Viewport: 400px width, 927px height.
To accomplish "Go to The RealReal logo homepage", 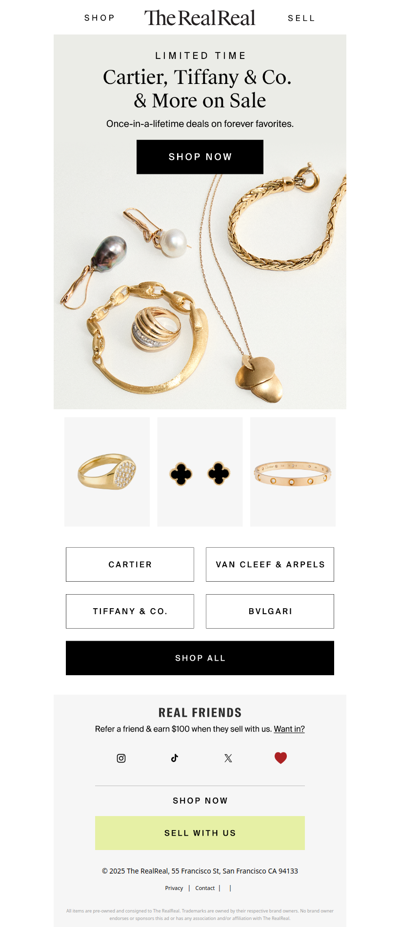I will (200, 18).
